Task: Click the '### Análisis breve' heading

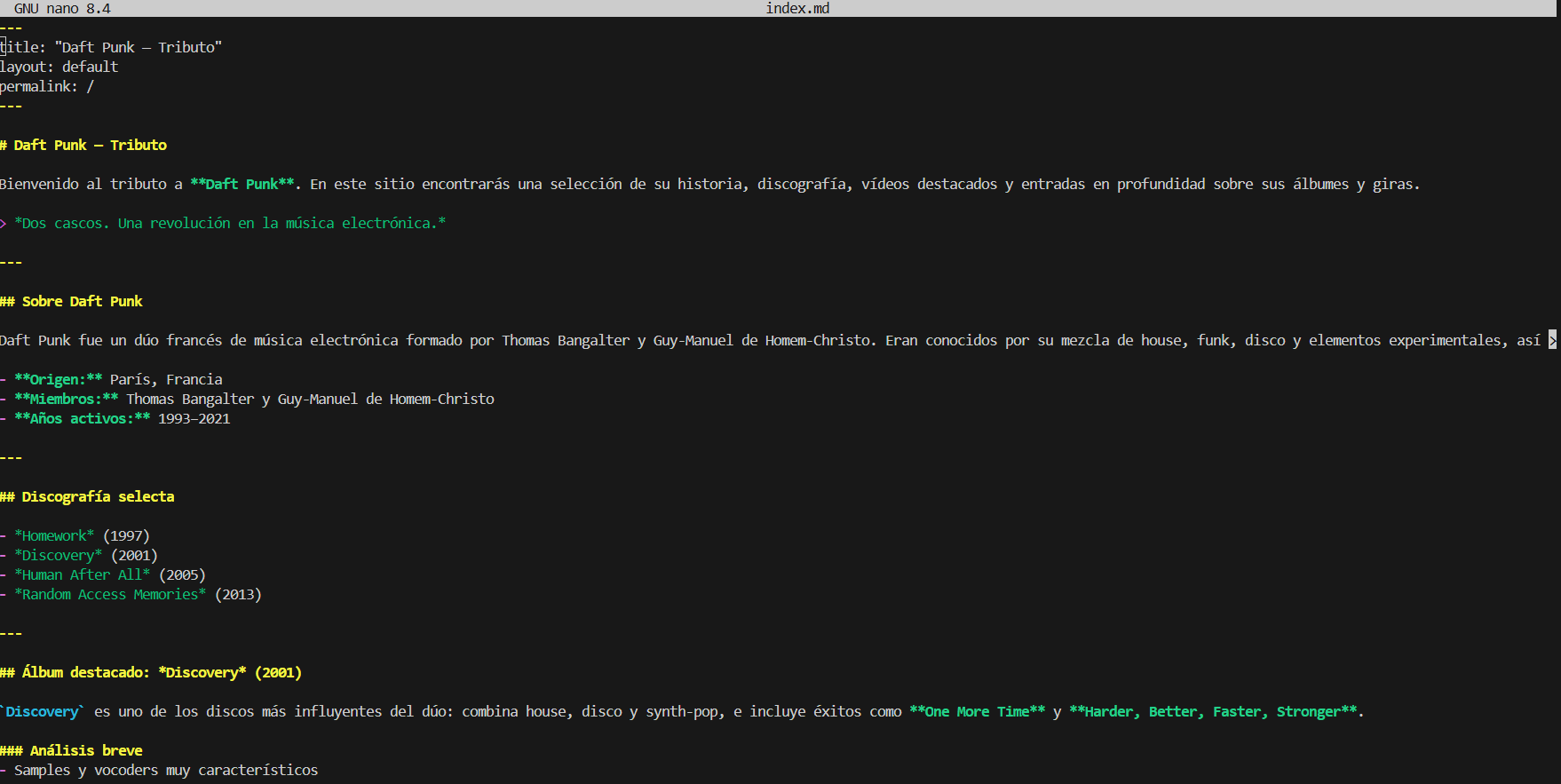Action: (72, 750)
